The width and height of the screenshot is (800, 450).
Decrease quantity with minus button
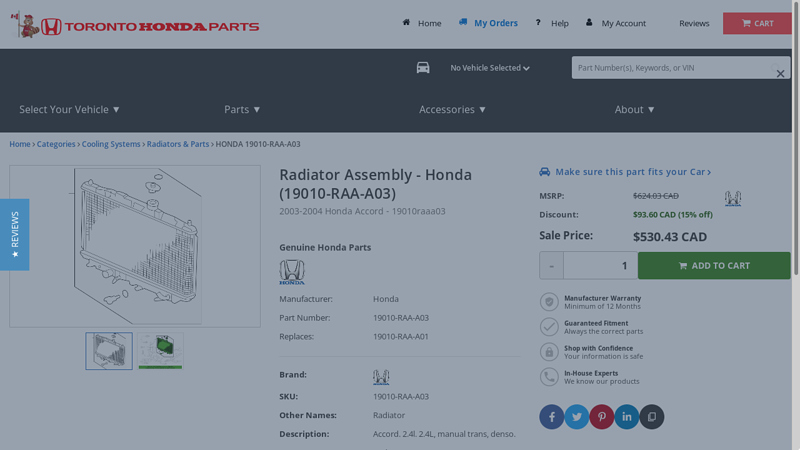click(x=551, y=266)
